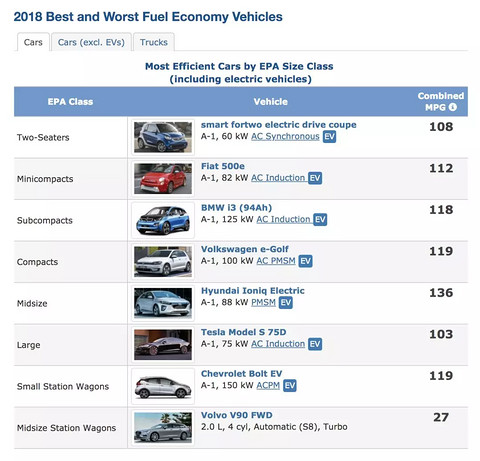Click the 108 MPG value
Viewport: 480px width, 461px height.
point(441,127)
